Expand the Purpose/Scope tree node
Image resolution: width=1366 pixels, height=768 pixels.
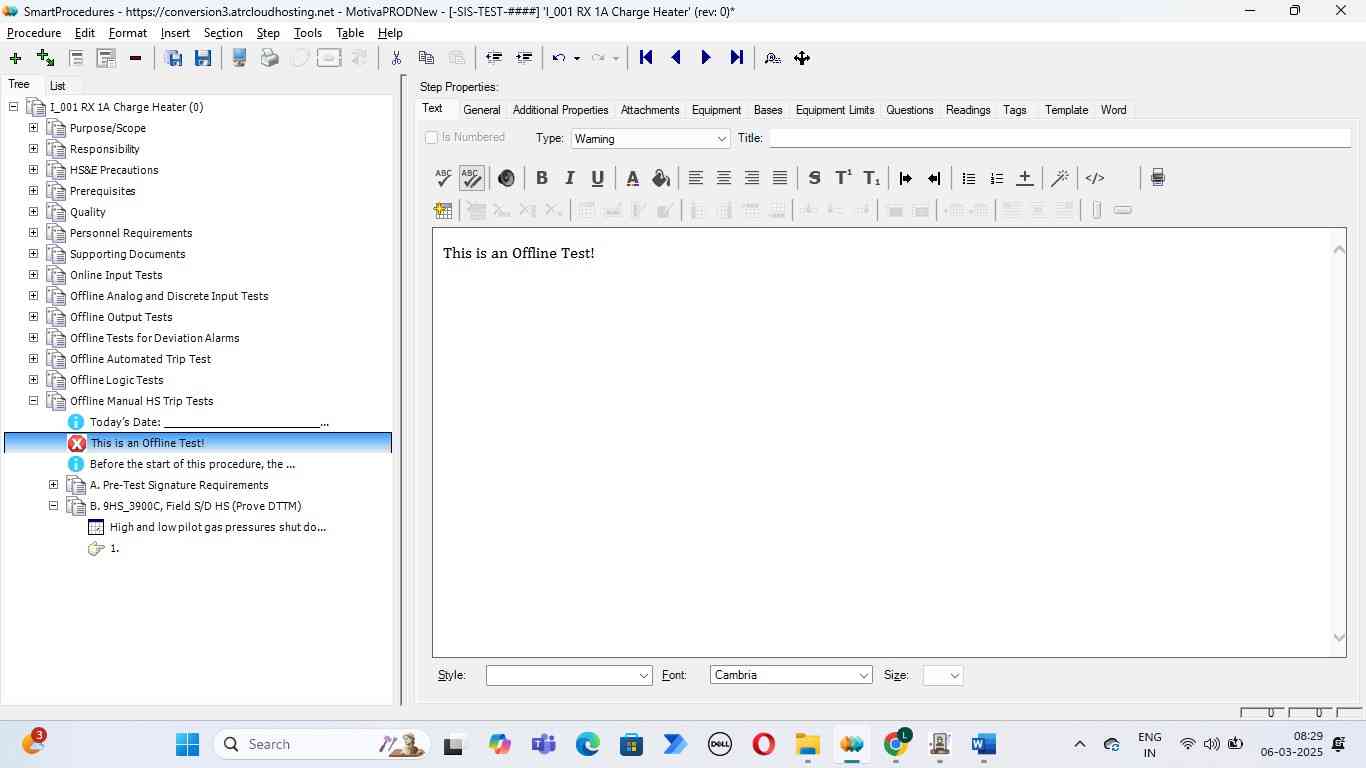33,128
